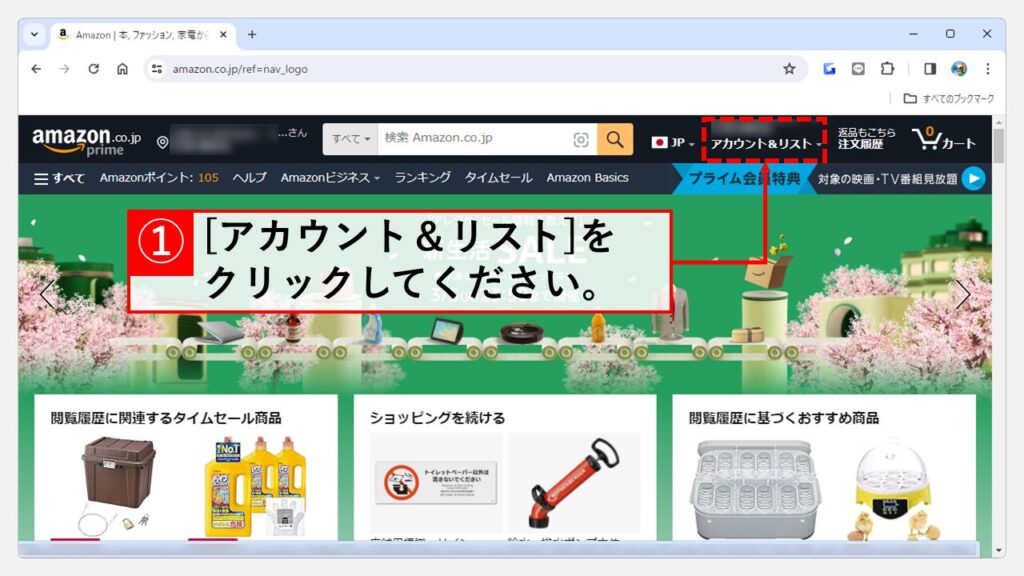The height and width of the screenshot is (576, 1024).
Task: Open the Chrome three-dot menu
Action: coord(987,69)
